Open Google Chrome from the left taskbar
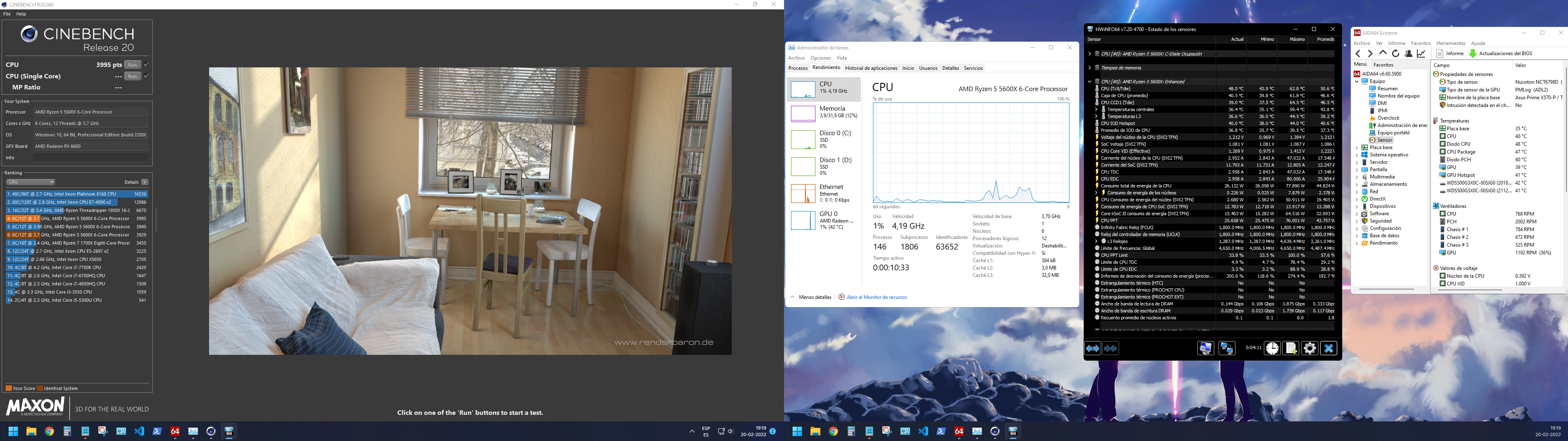 pos(49,431)
